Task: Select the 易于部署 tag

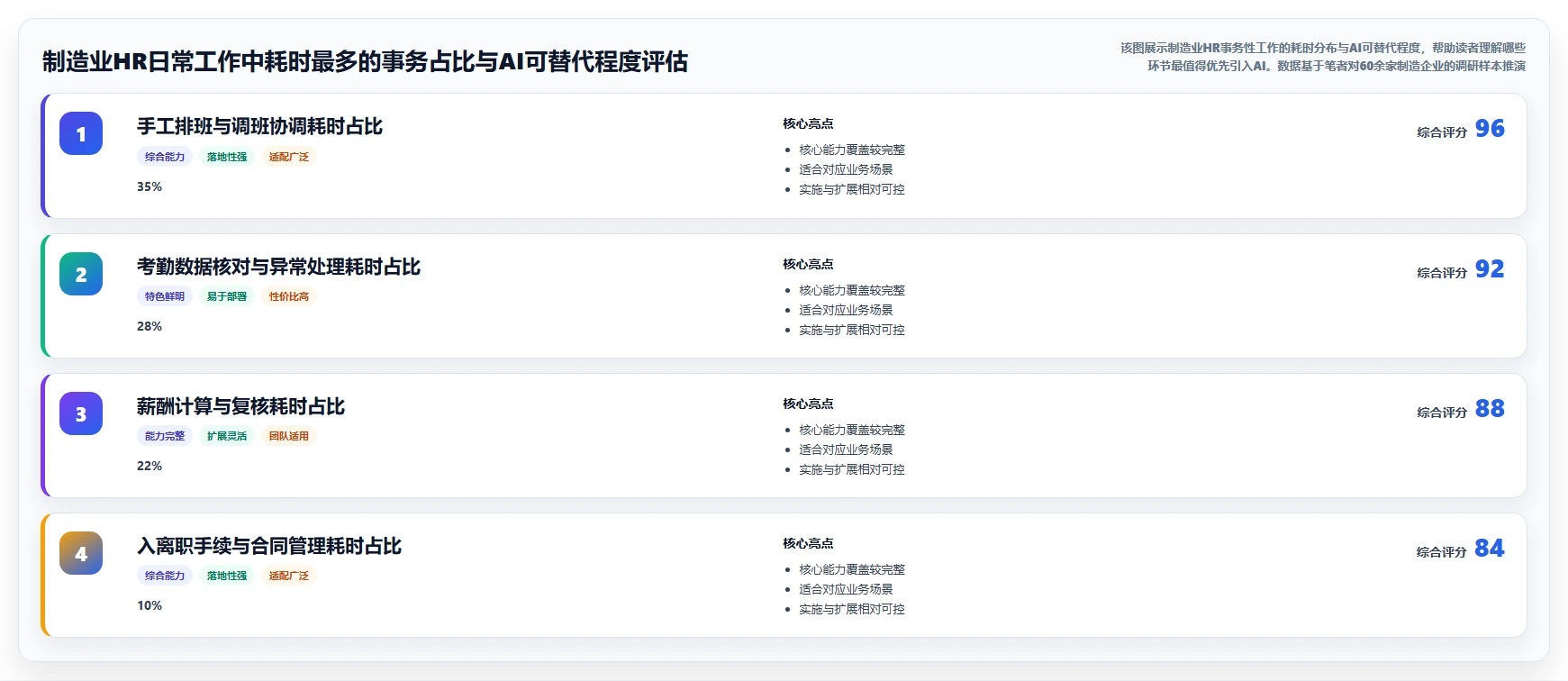Action: (227, 296)
